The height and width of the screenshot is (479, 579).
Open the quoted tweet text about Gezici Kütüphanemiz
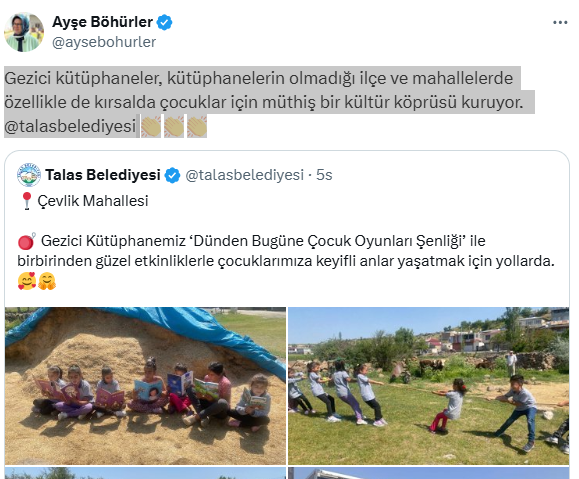pyautogui.click(x=286, y=251)
